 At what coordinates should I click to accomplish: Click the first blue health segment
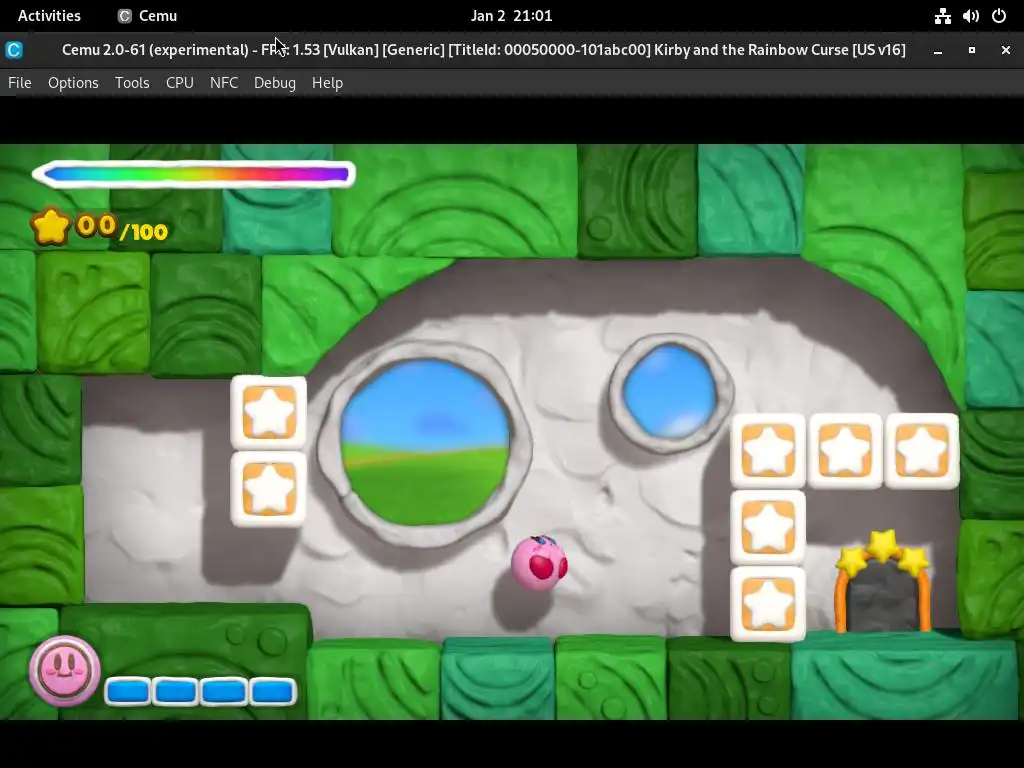point(128,692)
